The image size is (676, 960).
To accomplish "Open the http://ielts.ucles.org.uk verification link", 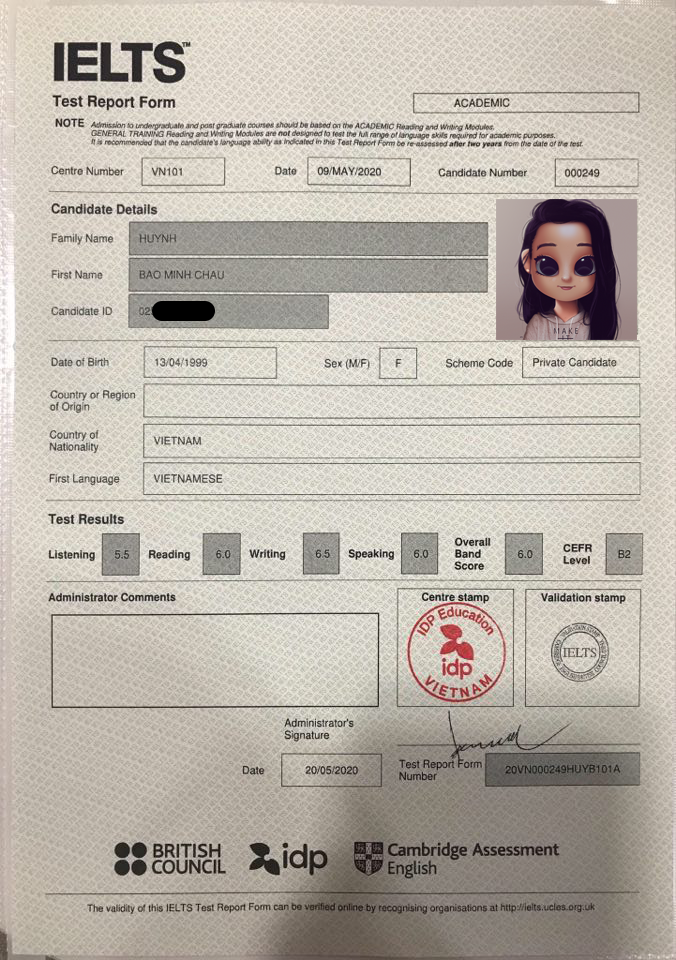I will click(547, 907).
